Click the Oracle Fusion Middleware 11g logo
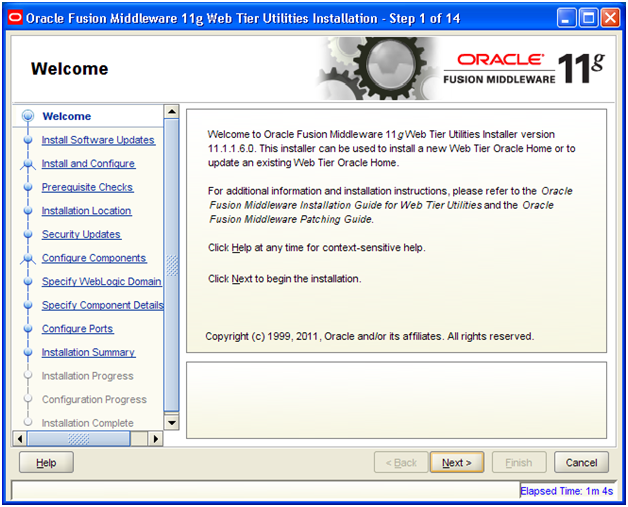The height and width of the screenshot is (507, 628). pyautogui.click(x=524, y=69)
